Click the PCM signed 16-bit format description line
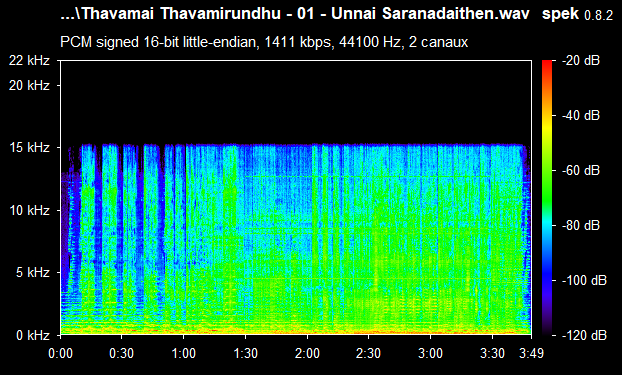The width and height of the screenshot is (622, 375). pyautogui.click(x=264, y=42)
